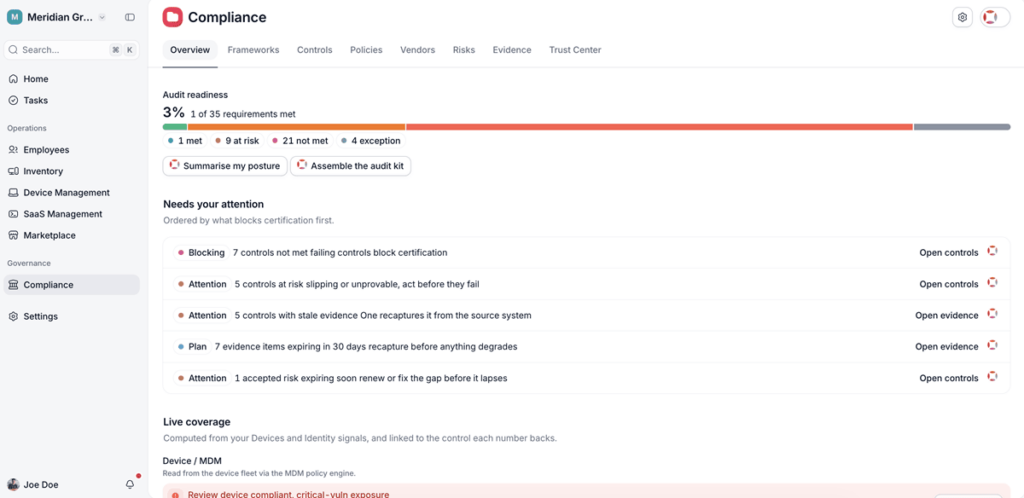
Task: Click the red not-met segment of readiness bar
Action: coord(659,127)
